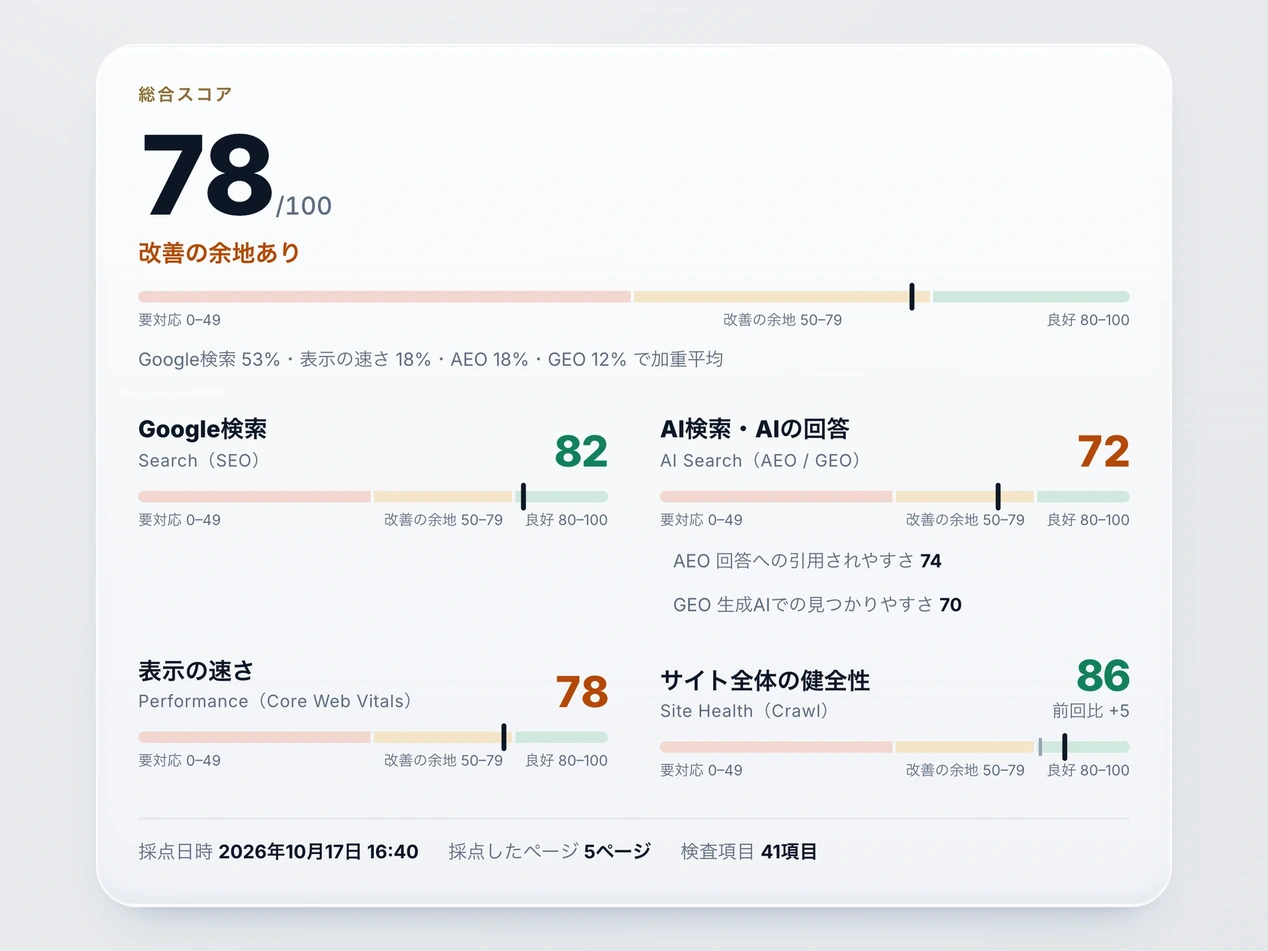Click 良好 80–100 under Google検索 gauge
The width and height of the screenshot is (1268, 951).
(566, 520)
